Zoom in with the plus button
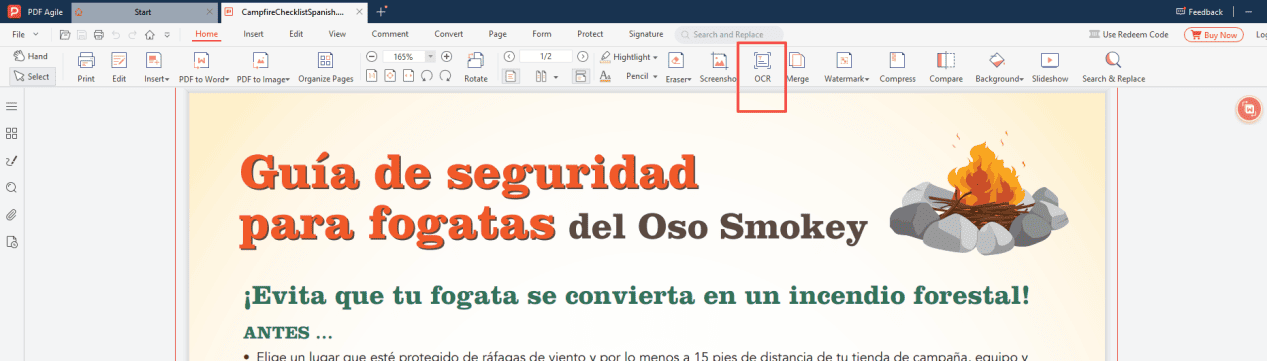The image size is (1267, 361). point(447,57)
